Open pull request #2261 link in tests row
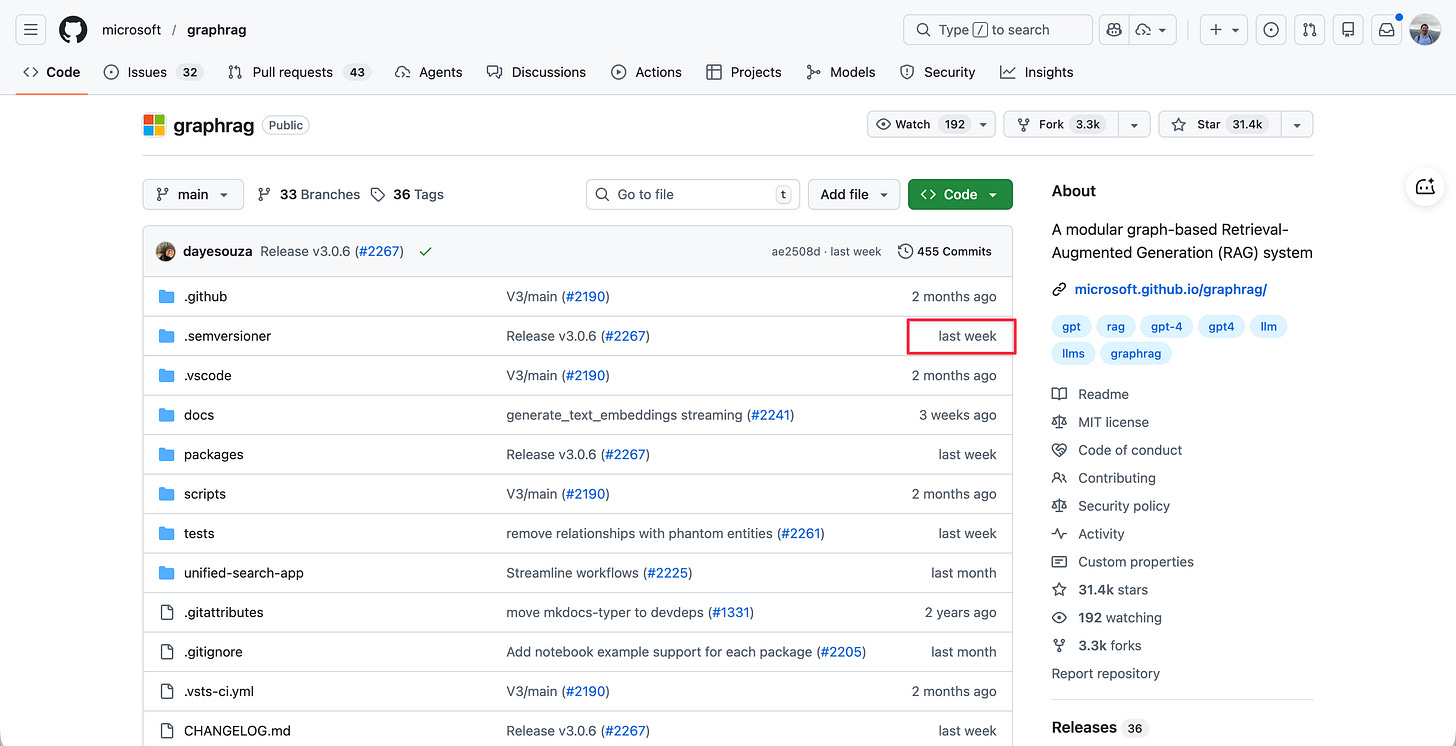This screenshot has height=746, width=1456. (x=801, y=533)
